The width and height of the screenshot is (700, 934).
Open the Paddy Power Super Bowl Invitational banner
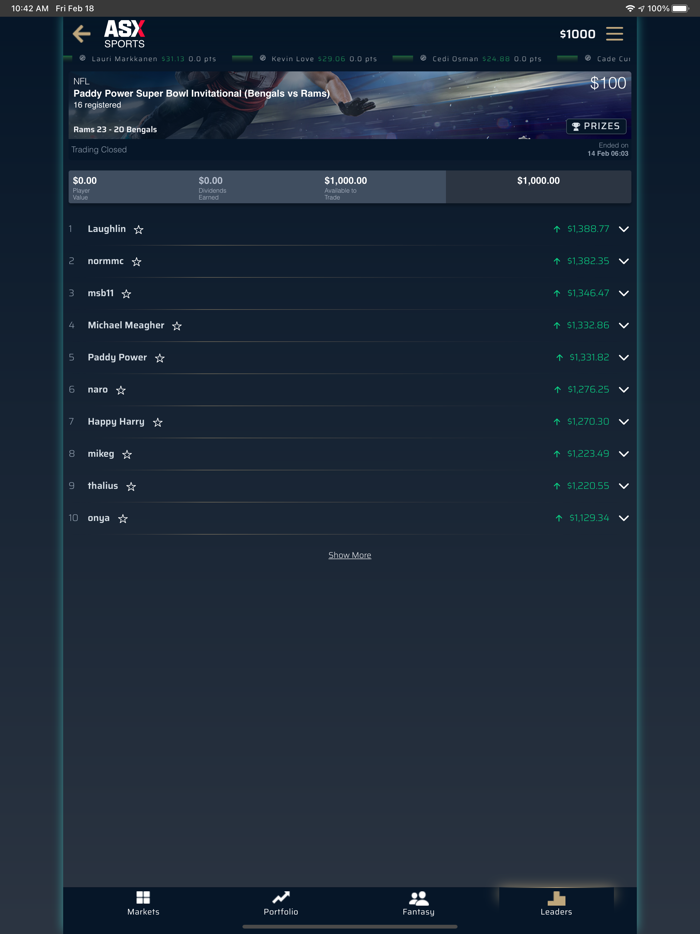coord(350,105)
